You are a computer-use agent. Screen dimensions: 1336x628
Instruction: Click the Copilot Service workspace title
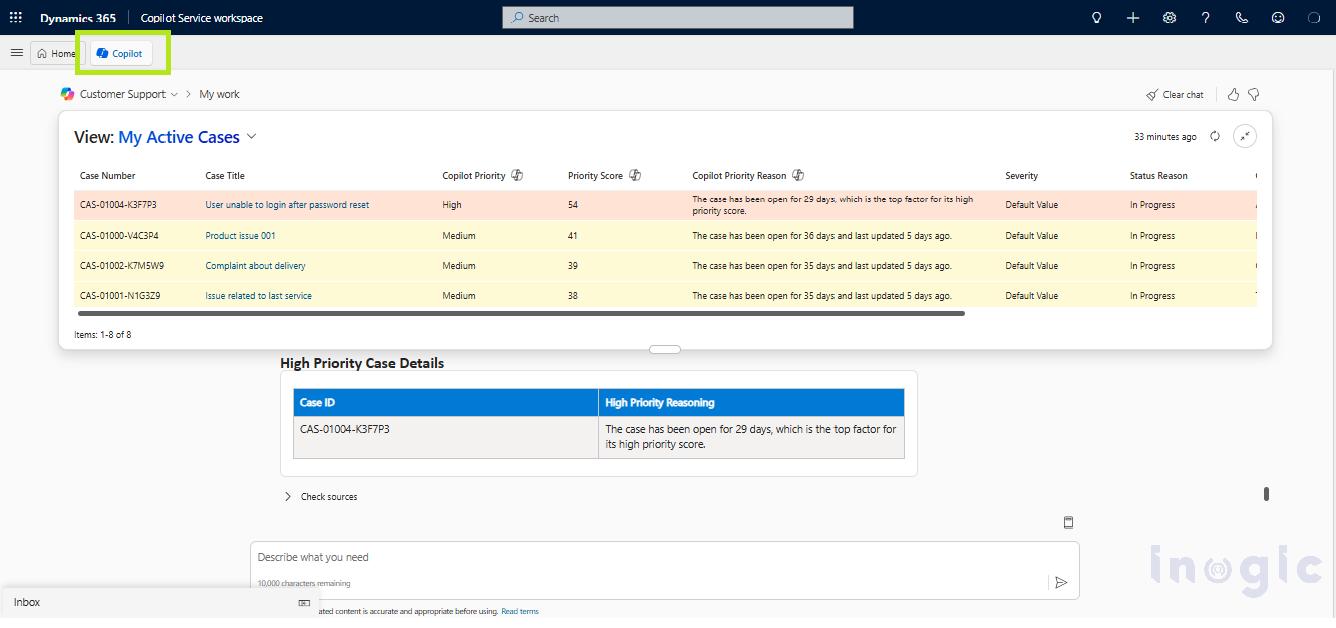[202, 18]
